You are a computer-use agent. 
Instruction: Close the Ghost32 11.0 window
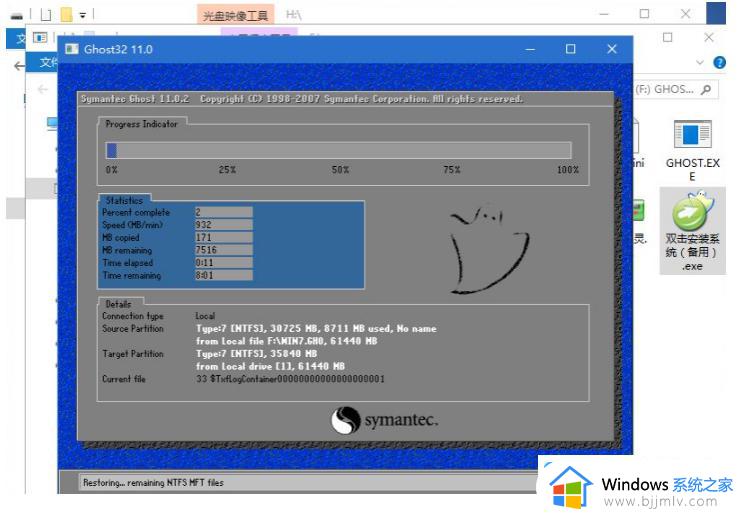tap(611, 49)
